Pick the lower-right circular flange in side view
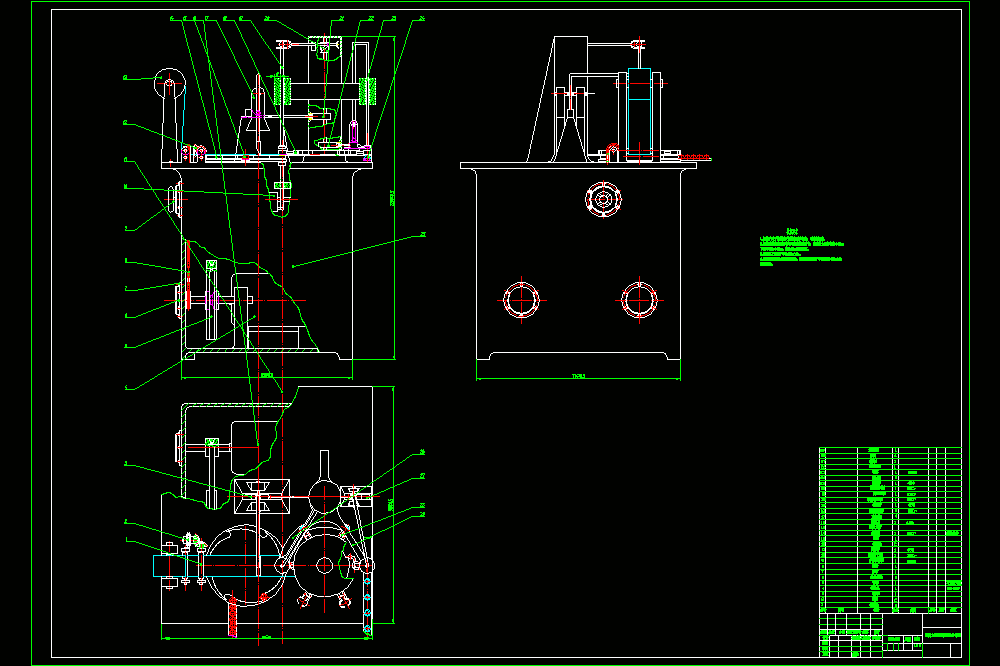The height and width of the screenshot is (666, 1000). pos(639,299)
